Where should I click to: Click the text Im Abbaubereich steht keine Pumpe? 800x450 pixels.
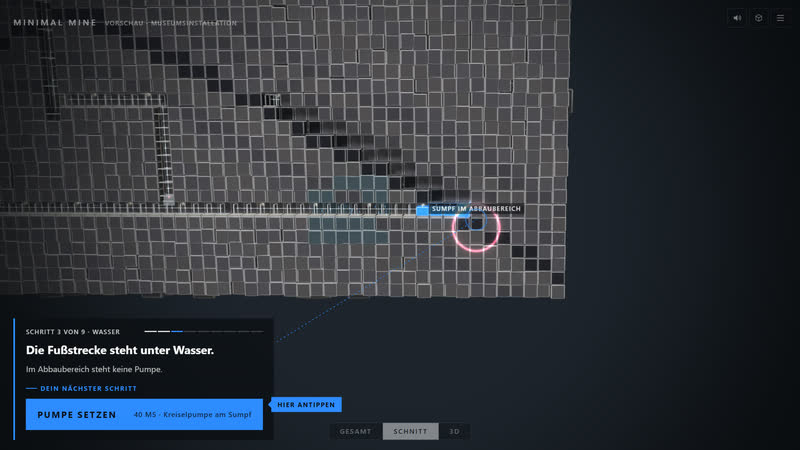pyautogui.click(x=94, y=369)
